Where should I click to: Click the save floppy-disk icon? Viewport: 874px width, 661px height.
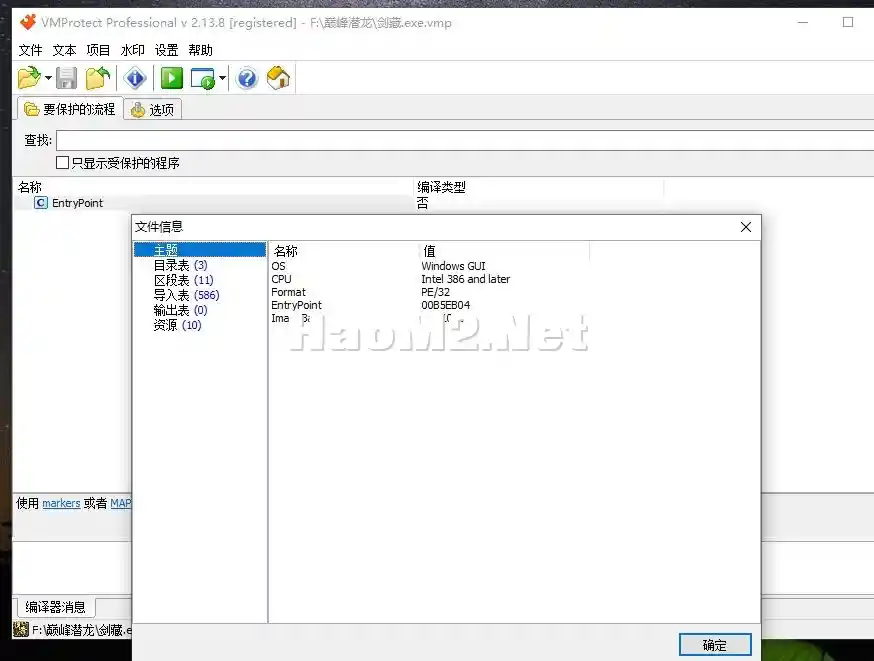click(66, 78)
